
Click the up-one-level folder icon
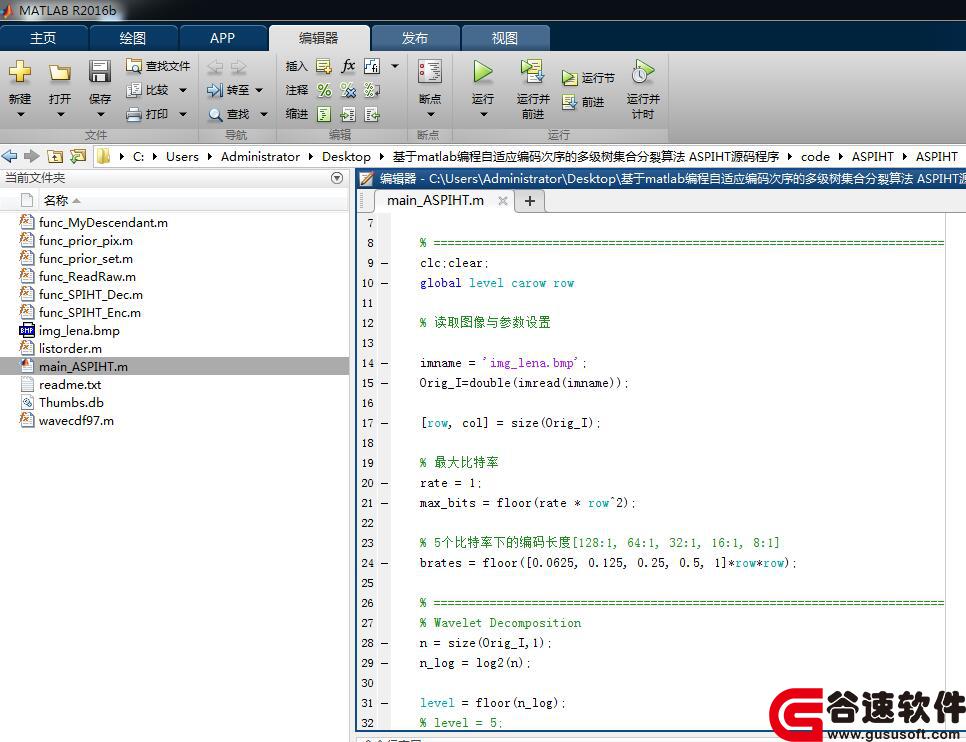pos(55,157)
